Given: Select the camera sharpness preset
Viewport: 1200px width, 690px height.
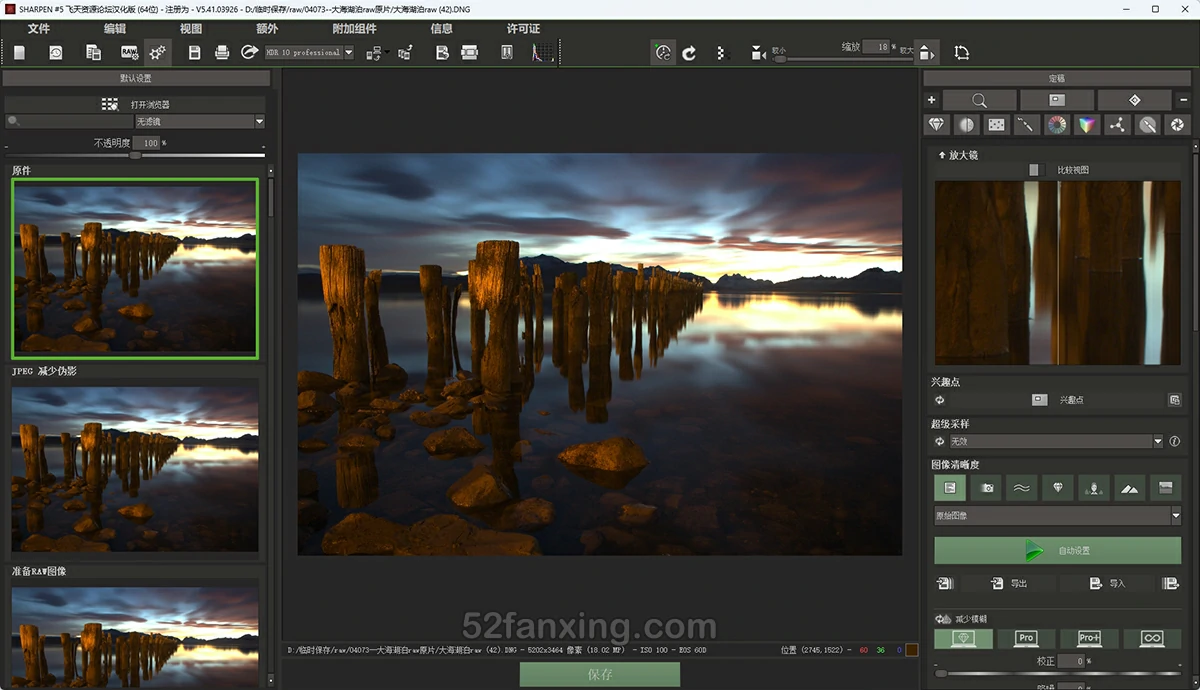Looking at the screenshot, I should [x=986, y=488].
